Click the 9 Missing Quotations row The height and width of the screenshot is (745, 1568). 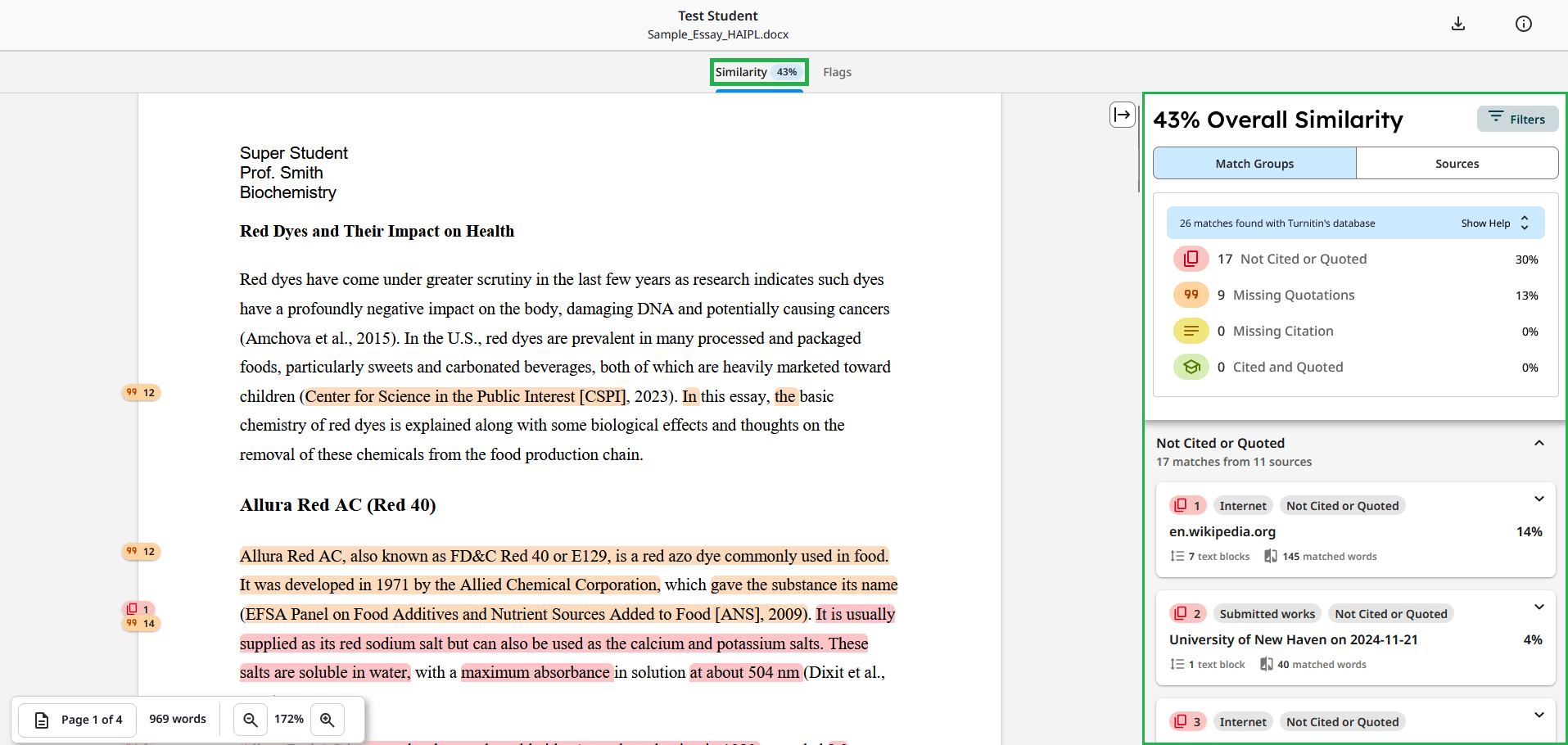pyautogui.click(x=1356, y=296)
